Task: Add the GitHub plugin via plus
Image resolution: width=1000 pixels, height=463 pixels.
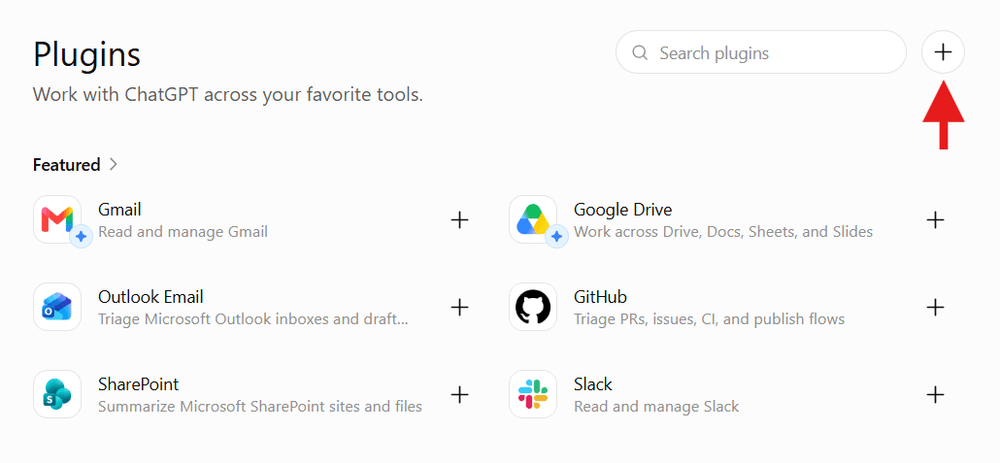Action: 935,307
